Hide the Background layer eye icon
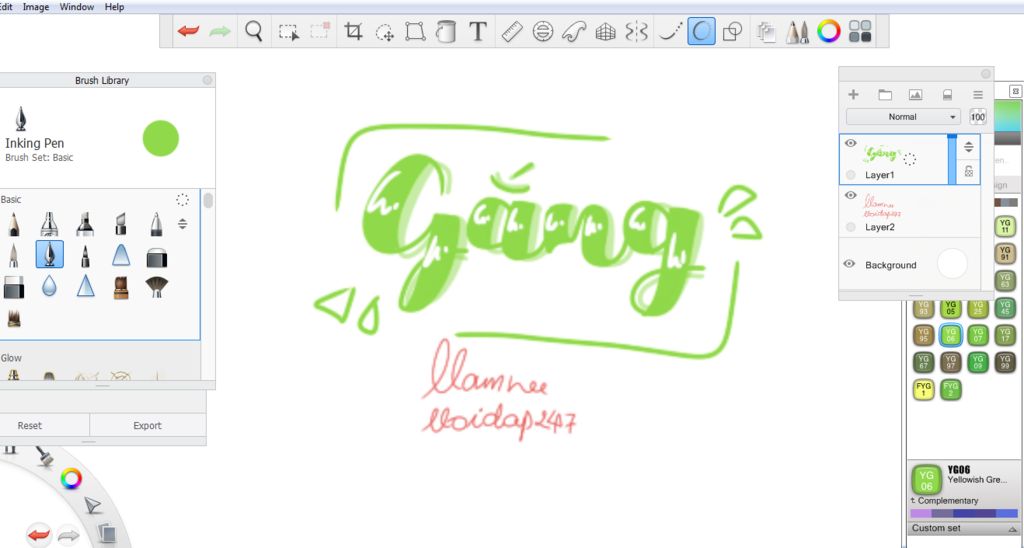Image resolution: width=1024 pixels, height=548 pixels. point(849,264)
